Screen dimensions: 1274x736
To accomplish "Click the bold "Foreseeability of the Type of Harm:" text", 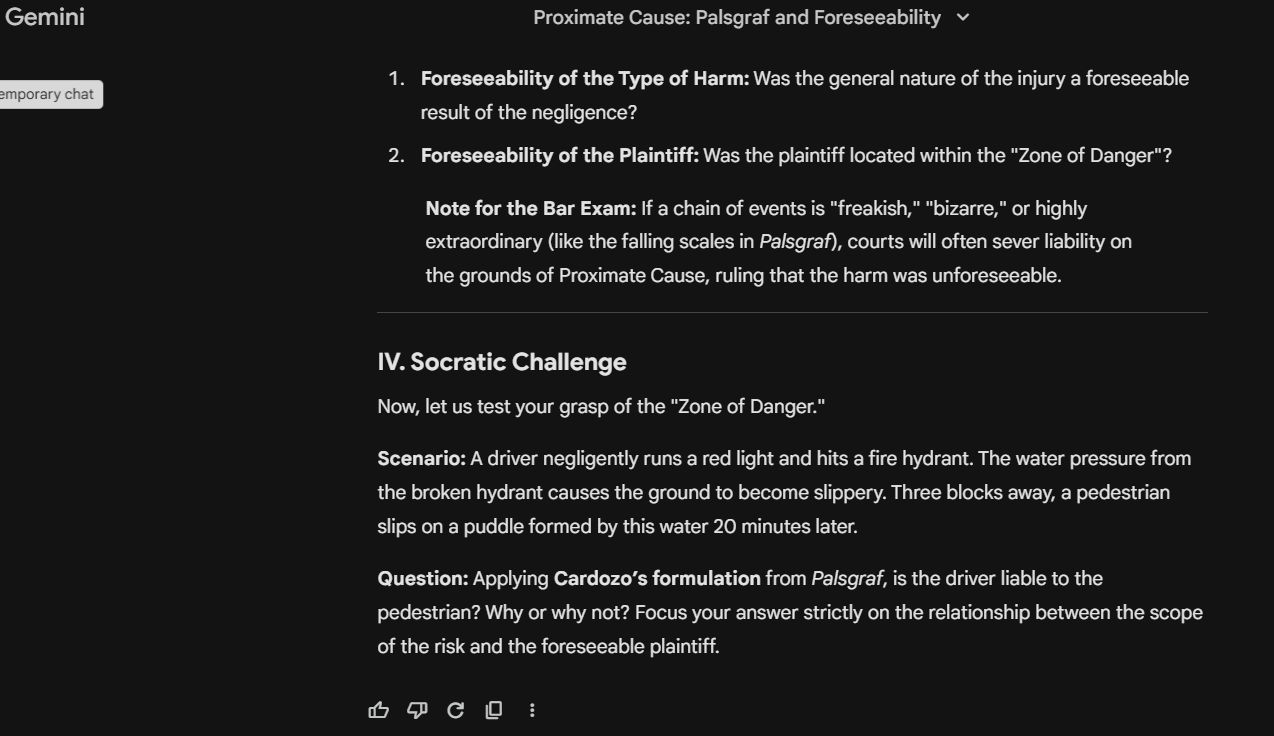I will tap(584, 78).
